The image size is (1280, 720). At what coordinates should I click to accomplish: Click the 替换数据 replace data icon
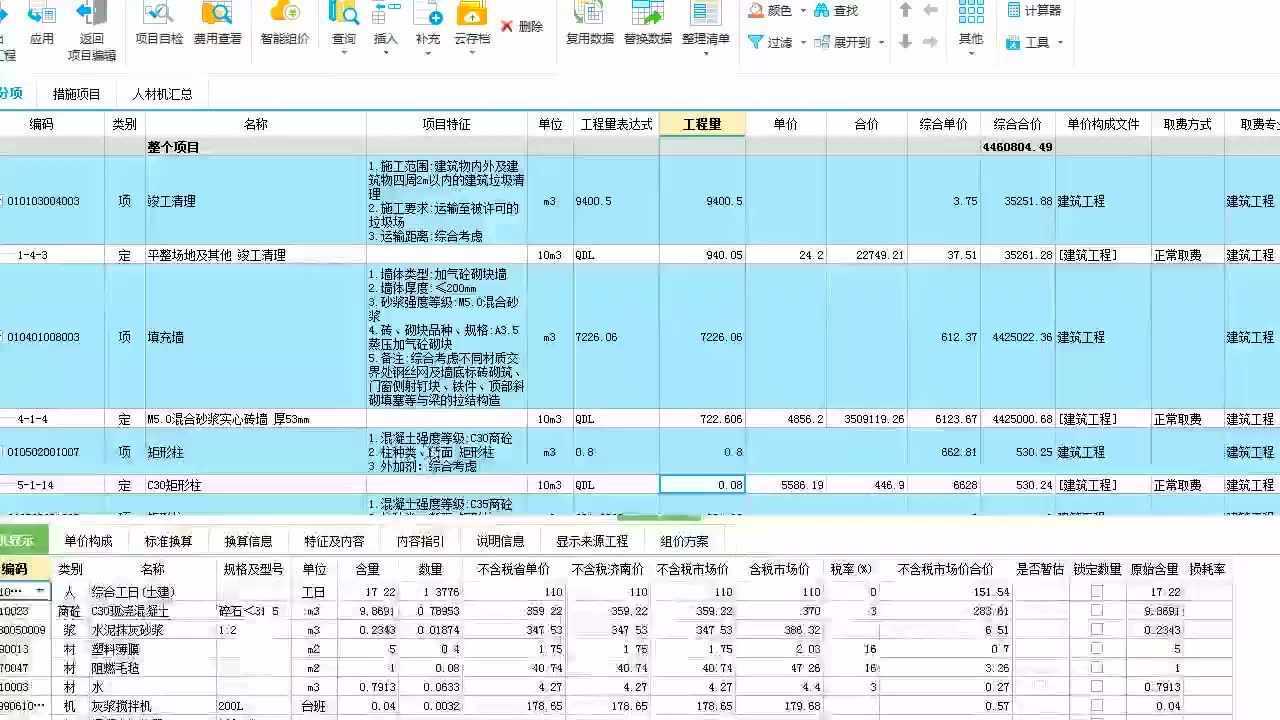[647, 14]
